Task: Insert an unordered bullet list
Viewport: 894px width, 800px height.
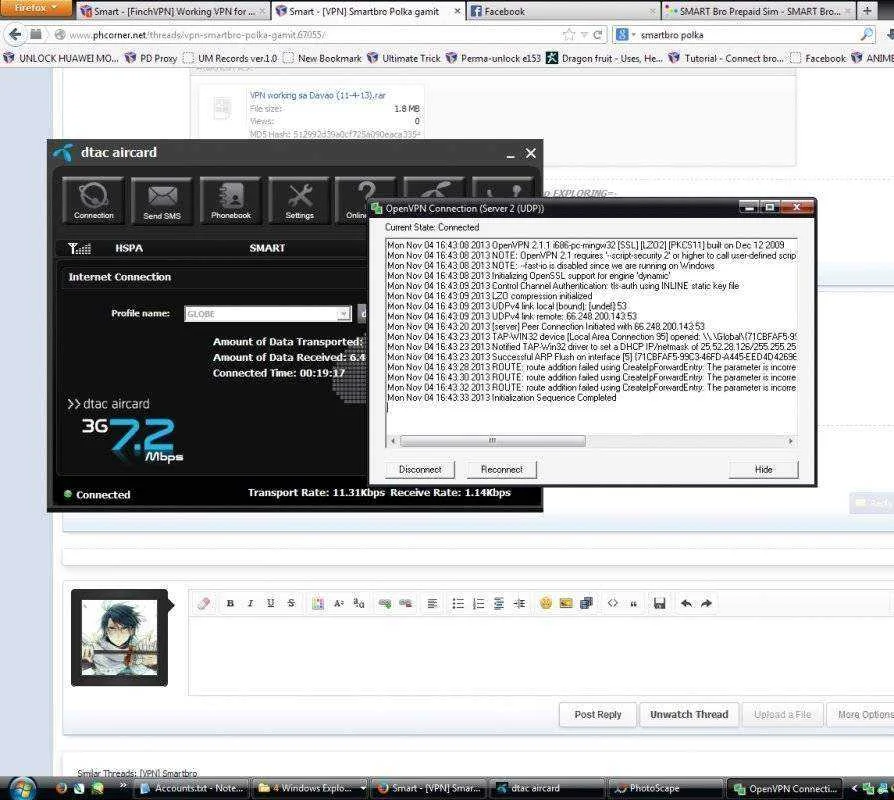Action: 458,603
